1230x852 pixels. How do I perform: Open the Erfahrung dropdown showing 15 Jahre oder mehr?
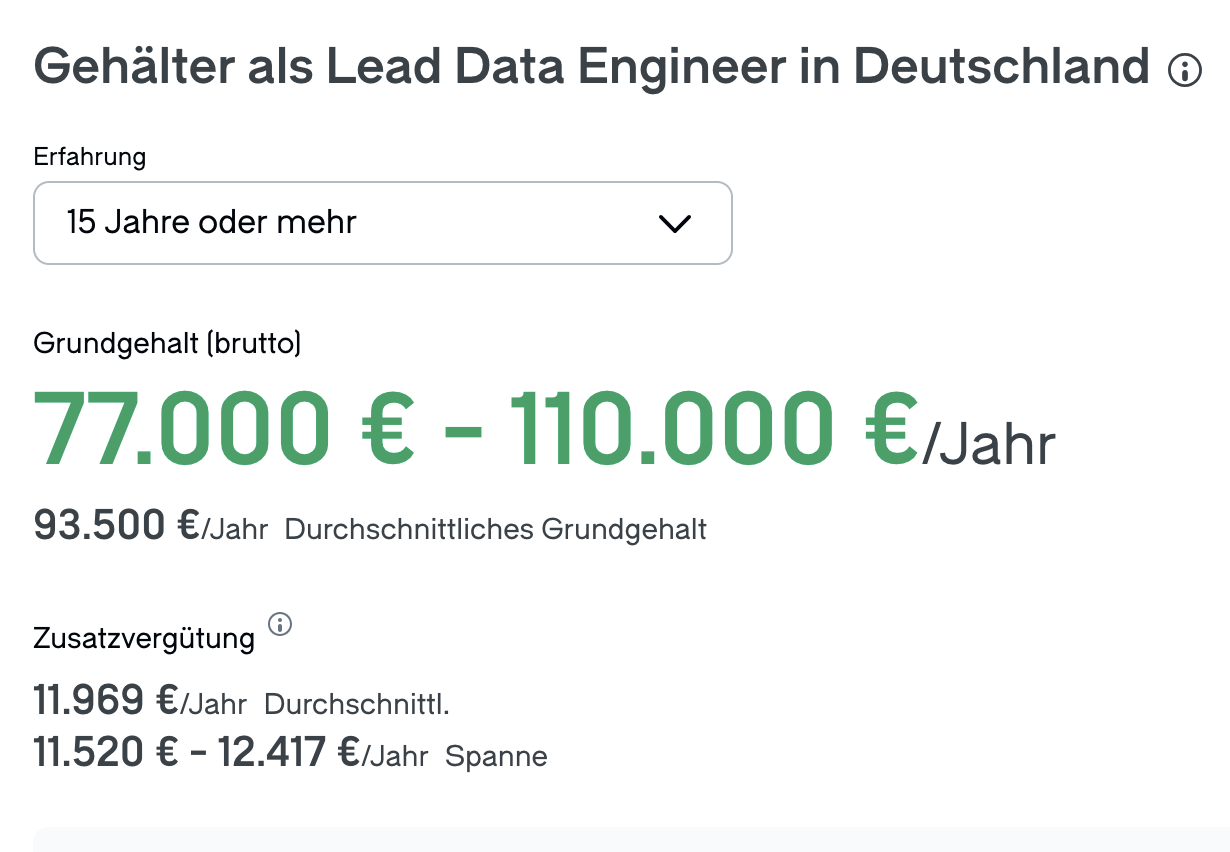click(x=383, y=223)
